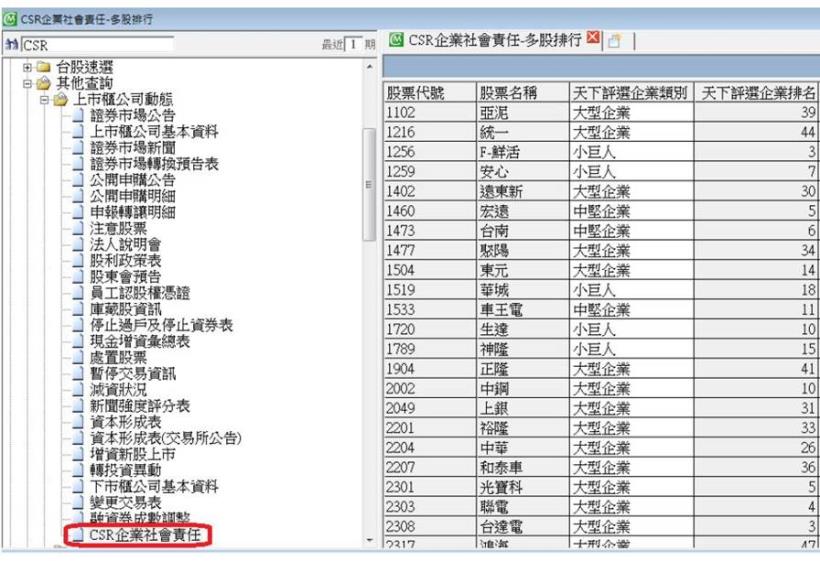The height and width of the screenshot is (561, 820).
Task: Sort by 天下評選企業類別 column header
Action: [x=632, y=93]
